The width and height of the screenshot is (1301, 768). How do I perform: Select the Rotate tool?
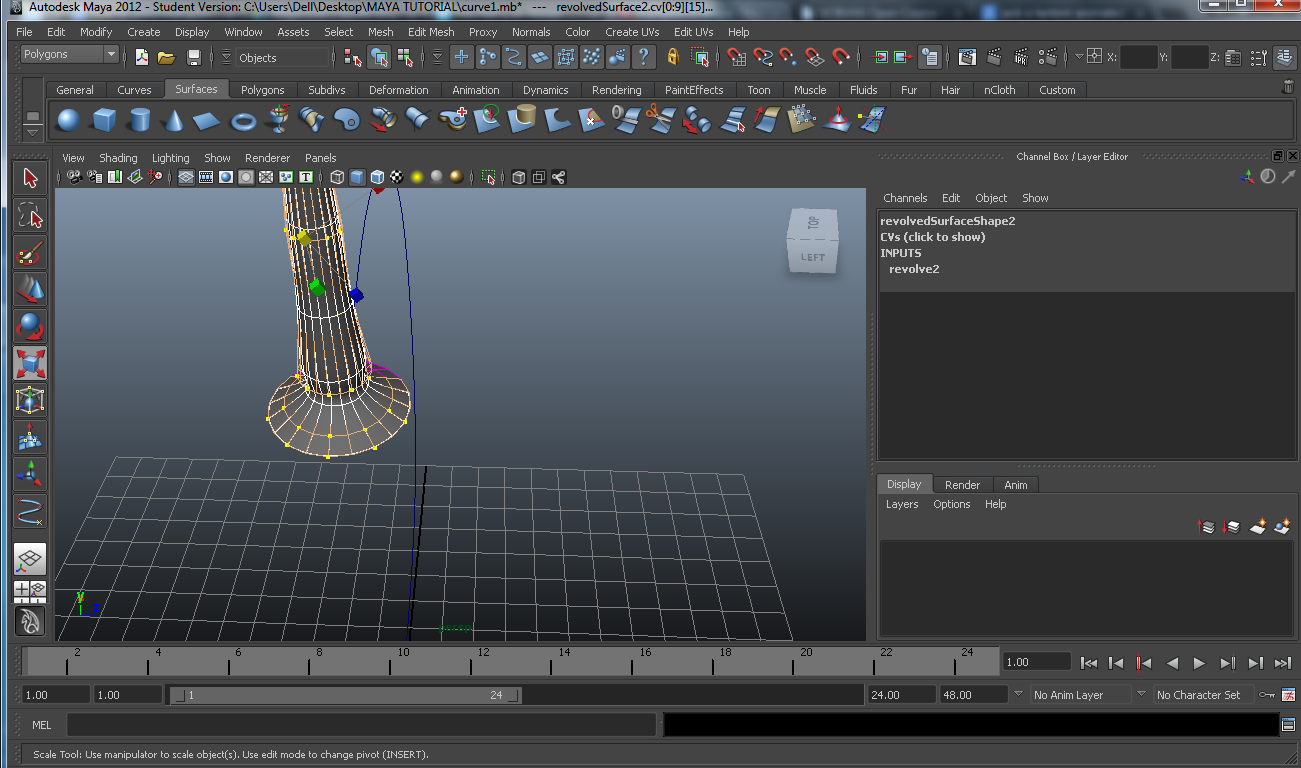(x=30, y=326)
